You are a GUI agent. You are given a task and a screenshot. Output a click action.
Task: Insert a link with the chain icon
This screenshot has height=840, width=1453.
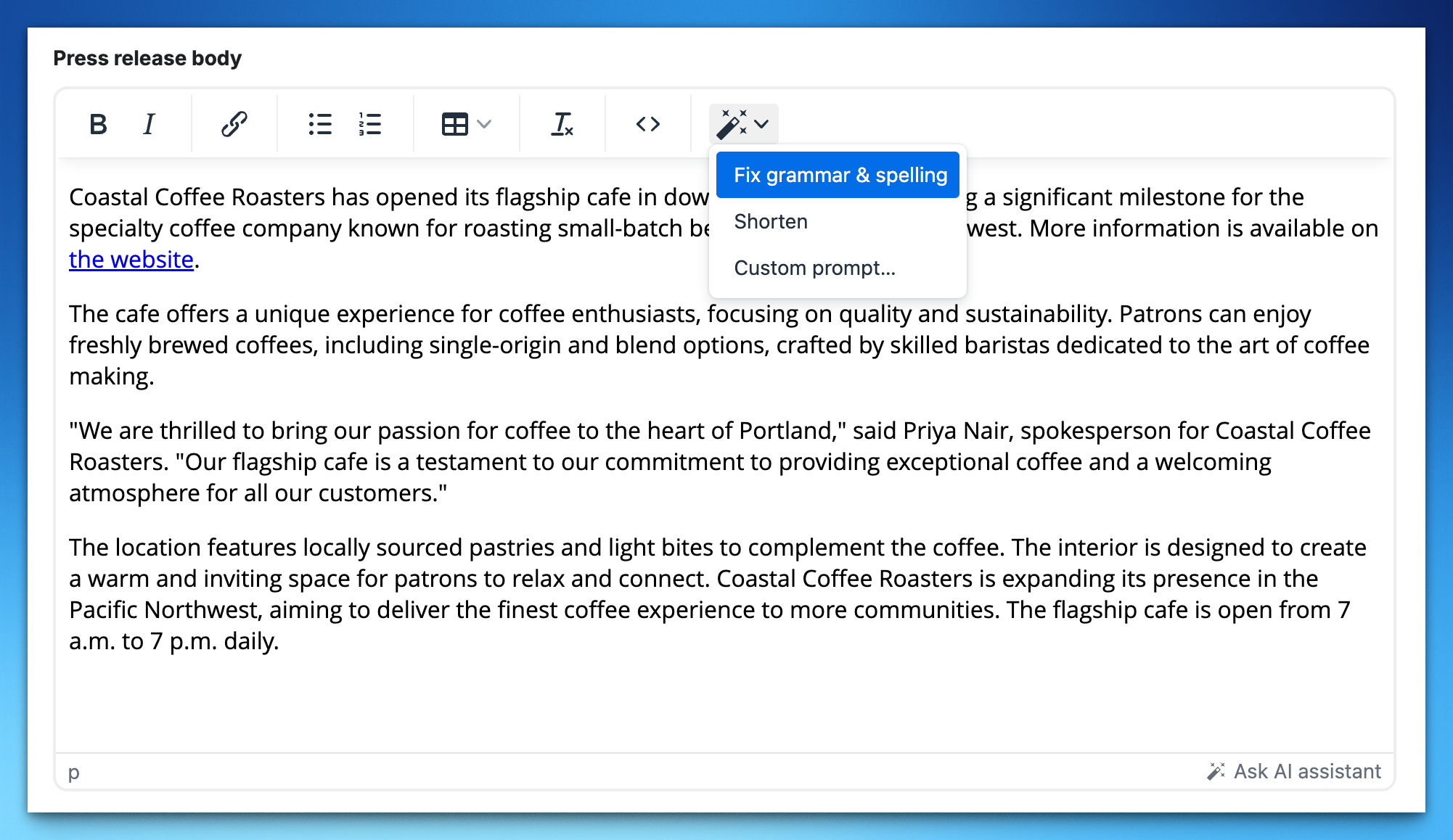(234, 124)
